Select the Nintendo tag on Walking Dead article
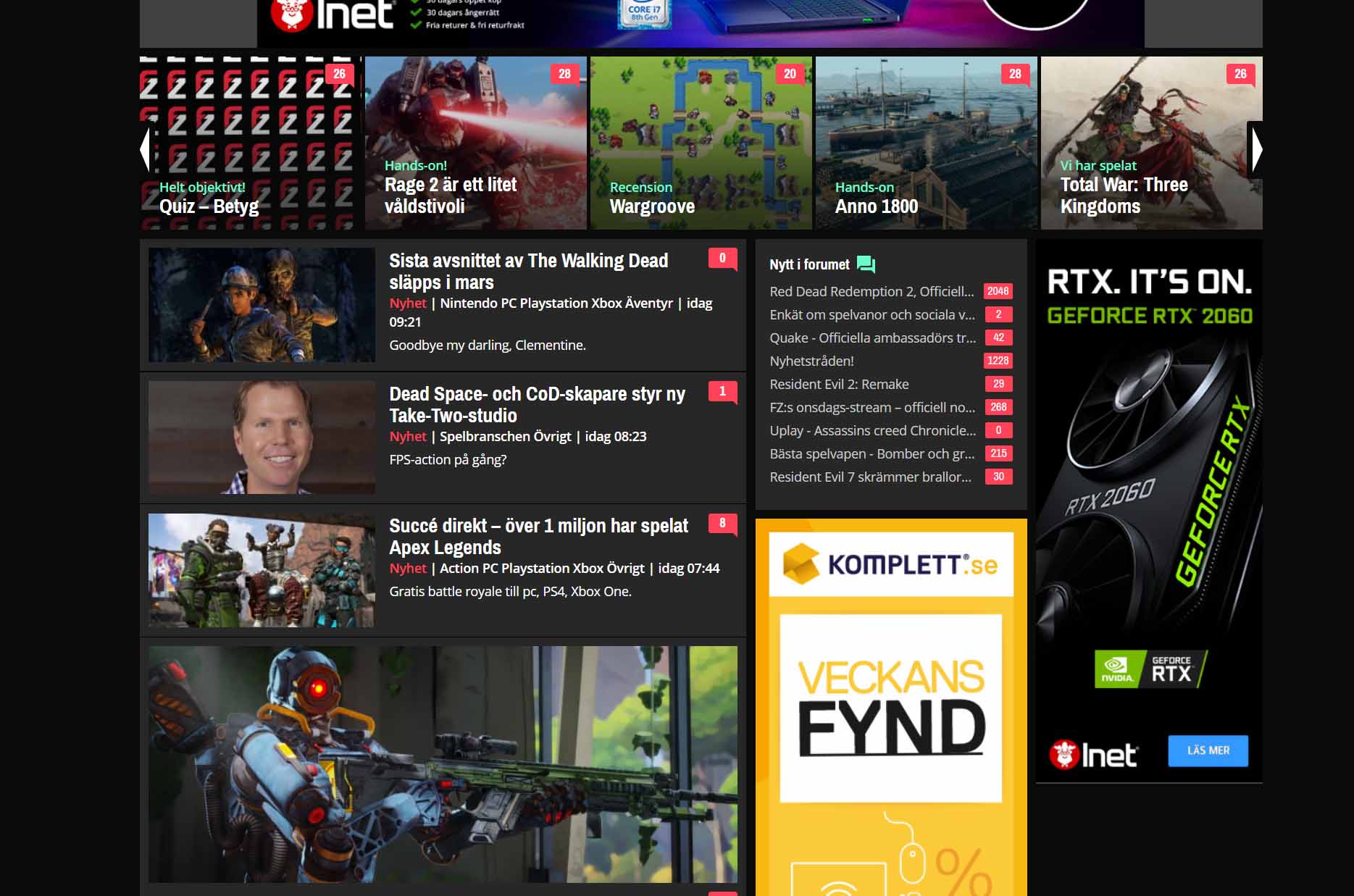 pos(469,303)
